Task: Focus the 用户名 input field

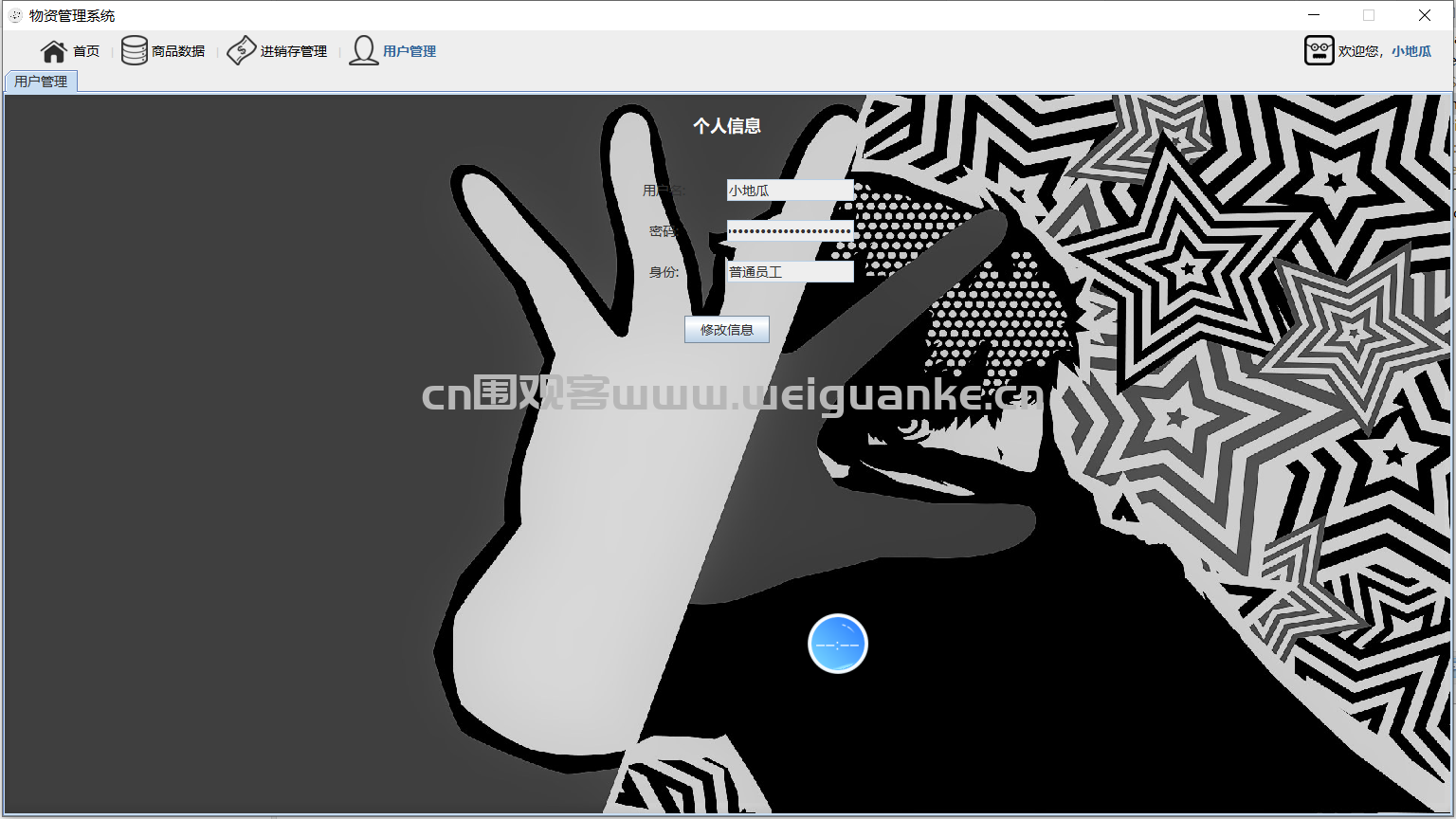Action: click(x=791, y=191)
